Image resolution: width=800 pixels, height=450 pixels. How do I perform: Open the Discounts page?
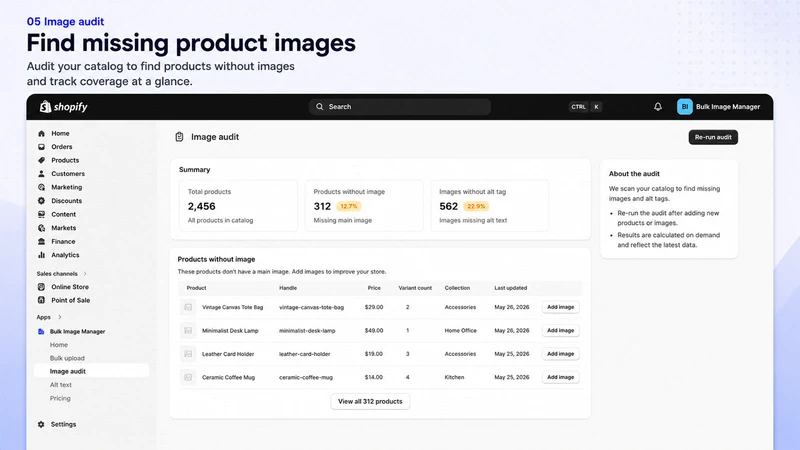66,201
